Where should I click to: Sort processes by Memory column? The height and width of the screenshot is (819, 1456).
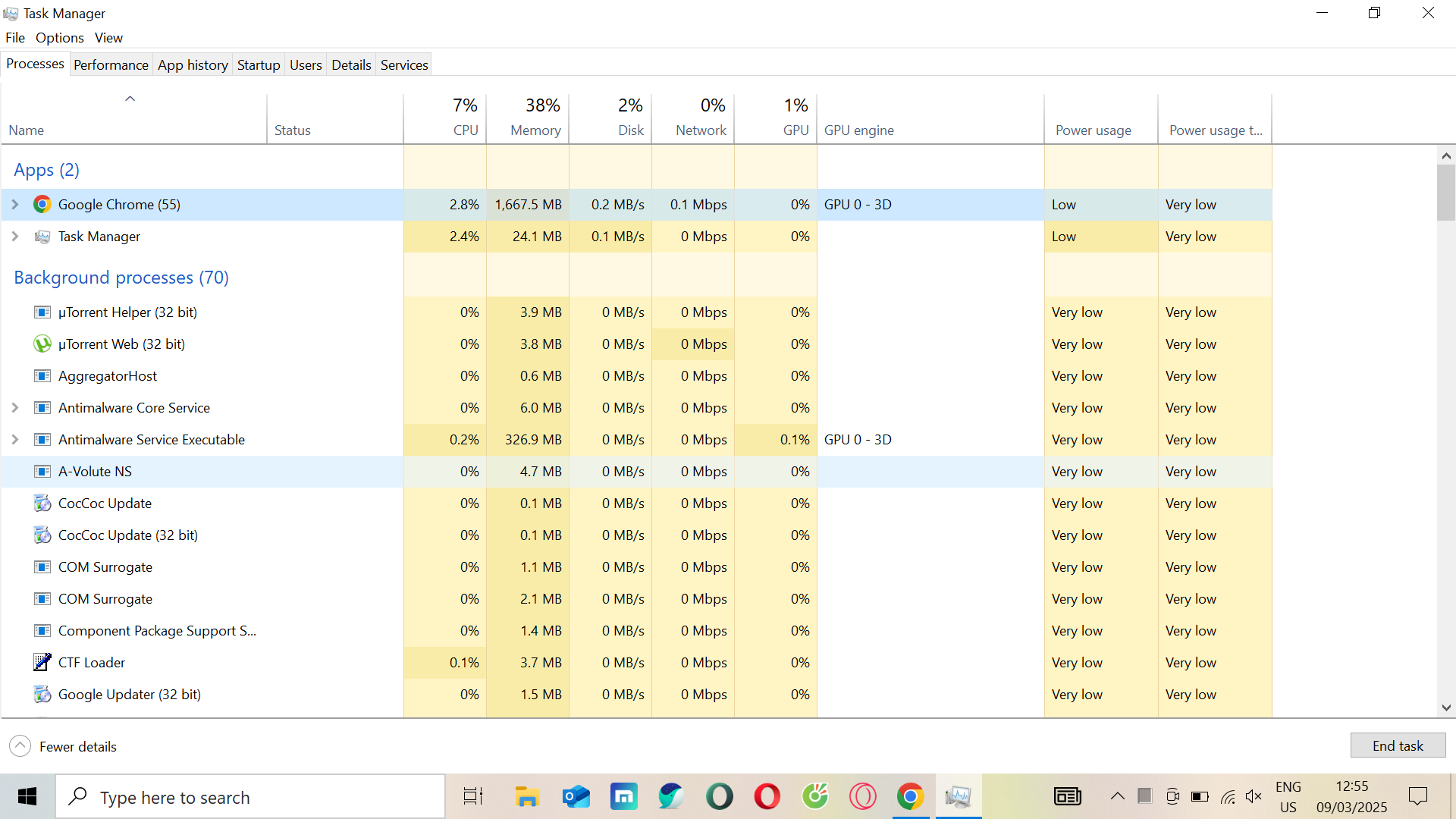click(x=528, y=119)
